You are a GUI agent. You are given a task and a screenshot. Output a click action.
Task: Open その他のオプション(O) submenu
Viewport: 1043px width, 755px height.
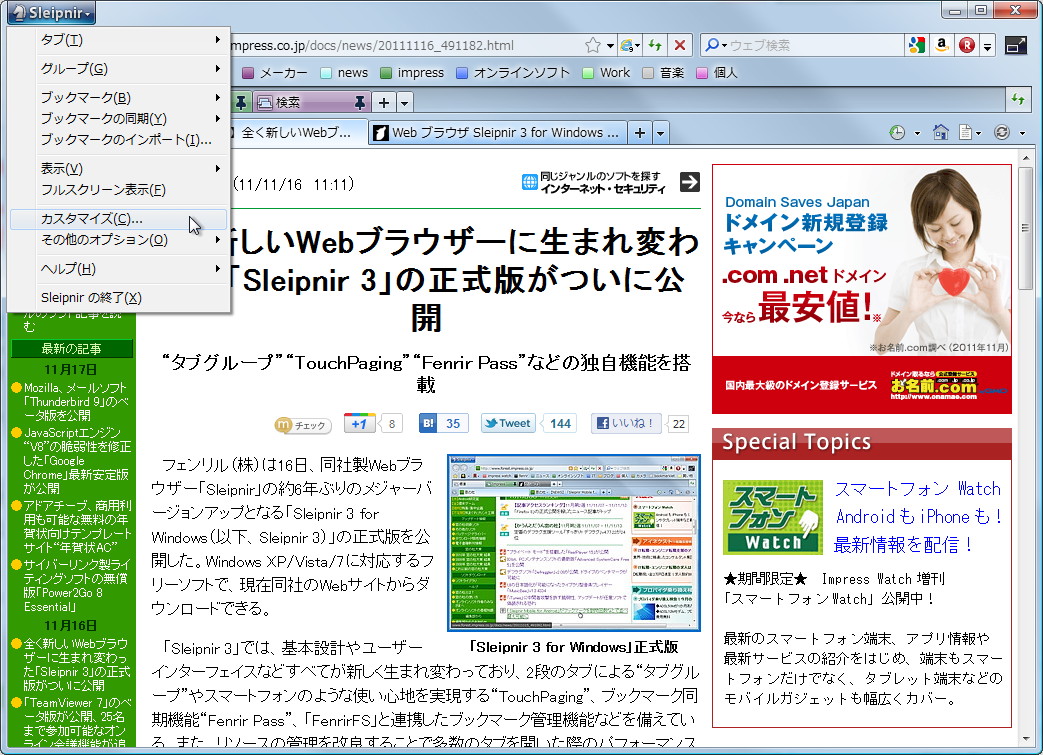tap(119, 239)
